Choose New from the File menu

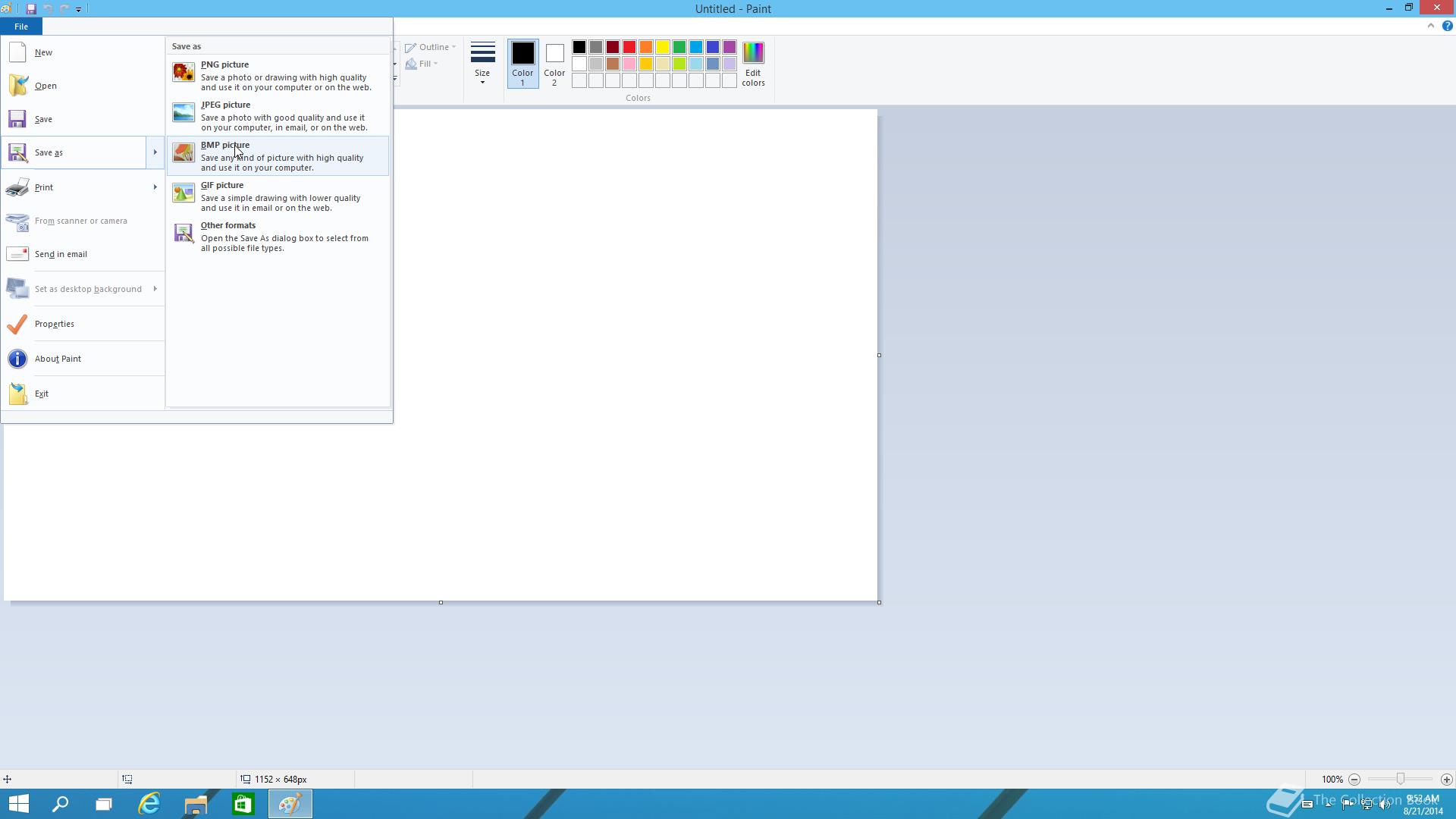(x=83, y=52)
